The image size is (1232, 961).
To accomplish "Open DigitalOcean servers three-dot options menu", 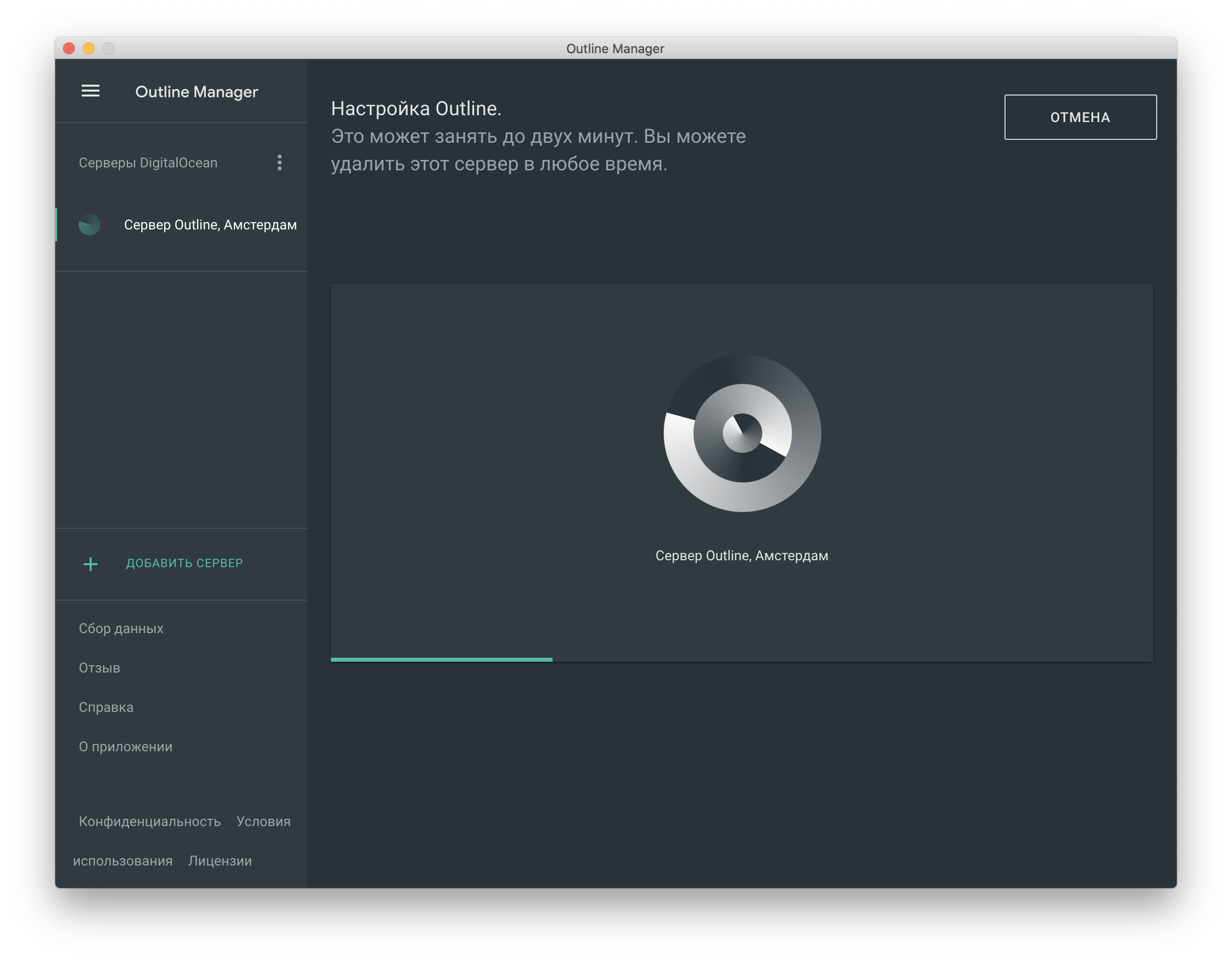I will (279, 162).
